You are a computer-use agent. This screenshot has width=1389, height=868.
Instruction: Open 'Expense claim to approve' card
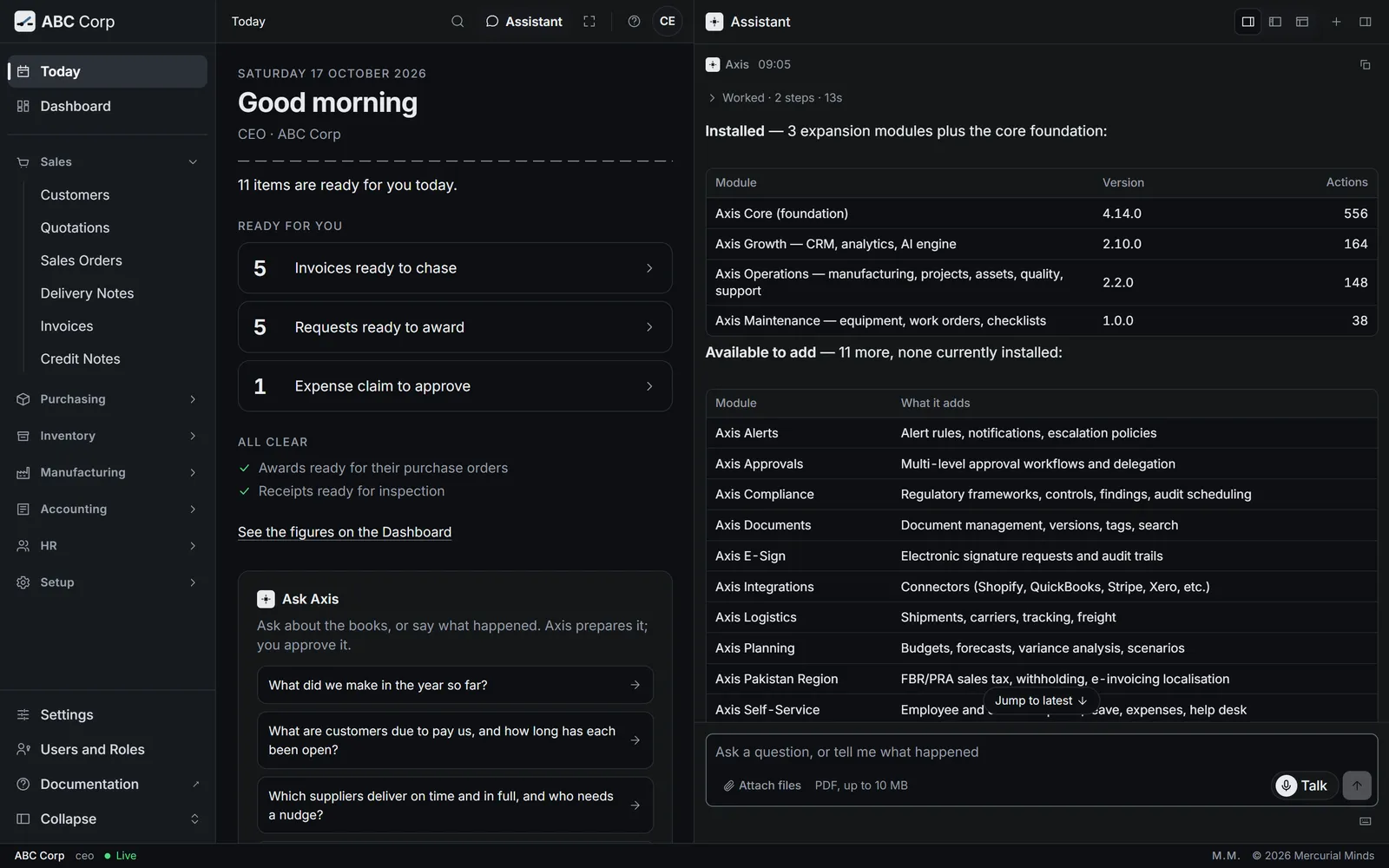(x=455, y=386)
